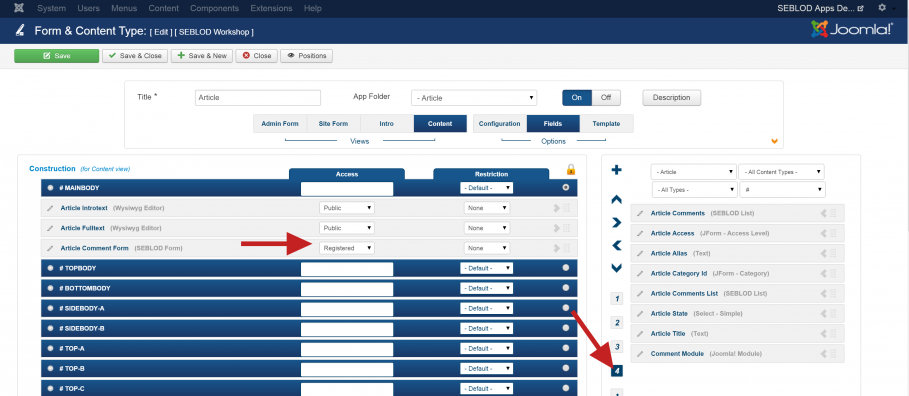Select radio button on TOP-A row right side

[x=566, y=348]
